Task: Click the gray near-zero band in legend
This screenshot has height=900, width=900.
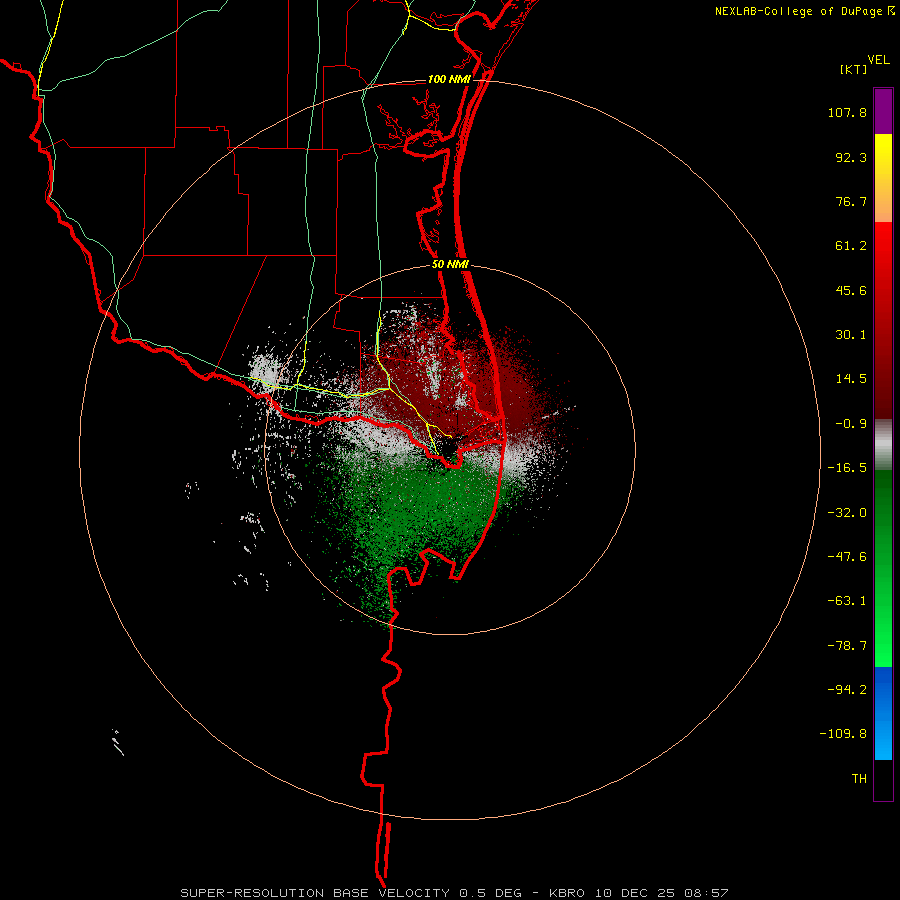Action: pyautogui.click(x=883, y=445)
